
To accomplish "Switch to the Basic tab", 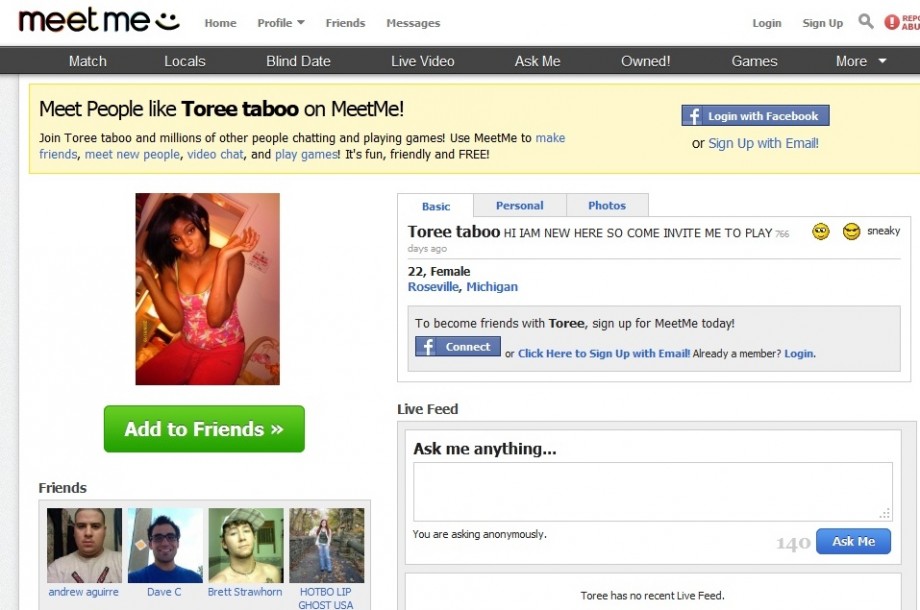I will 435,206.
